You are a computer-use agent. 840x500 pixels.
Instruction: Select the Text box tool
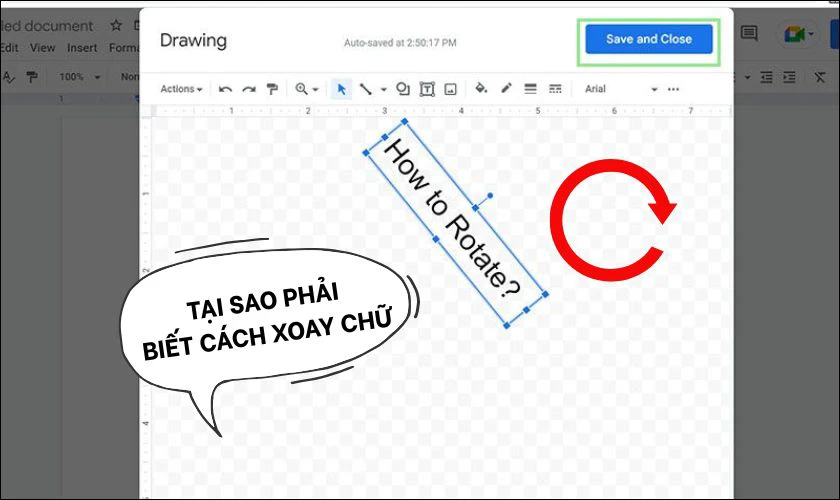(427, 89)
